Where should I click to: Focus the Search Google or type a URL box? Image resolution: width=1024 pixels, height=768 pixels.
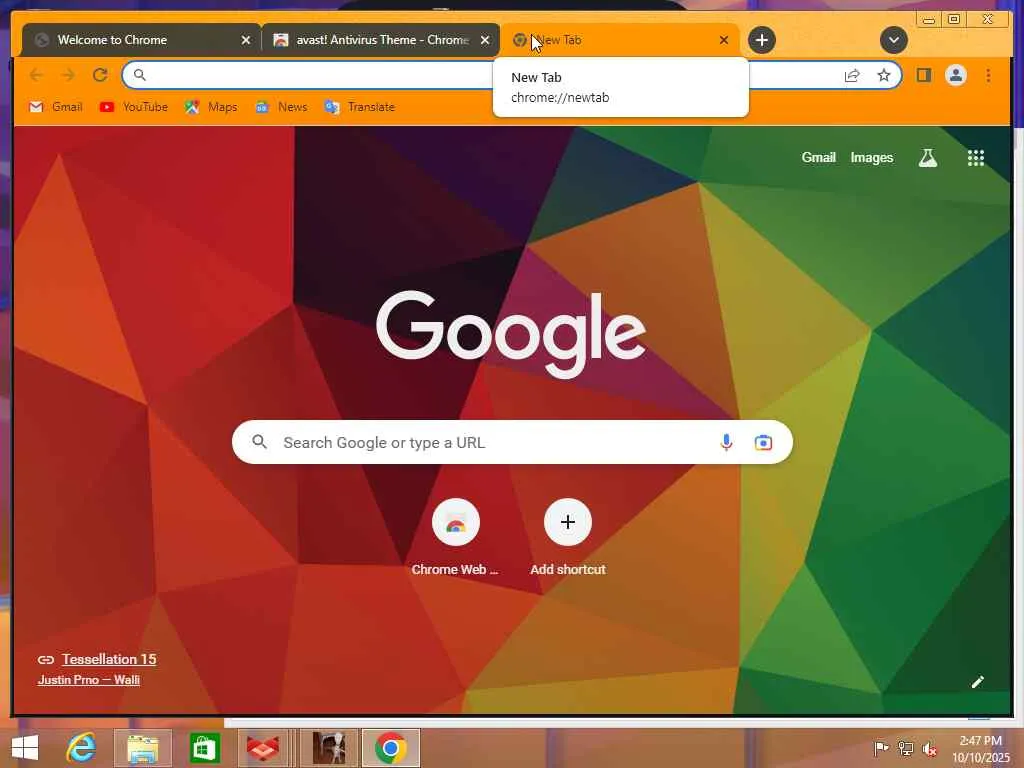pyautogui.click(x=512, y=442)
